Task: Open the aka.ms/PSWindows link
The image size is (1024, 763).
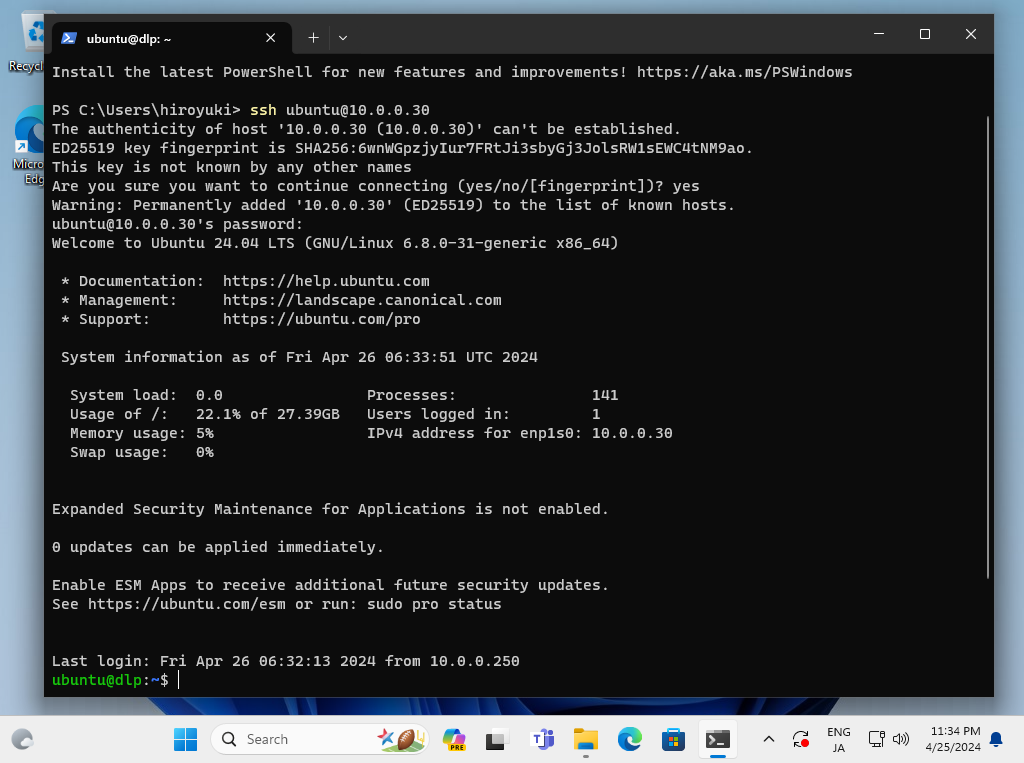Action: click(x=744, y=72)
